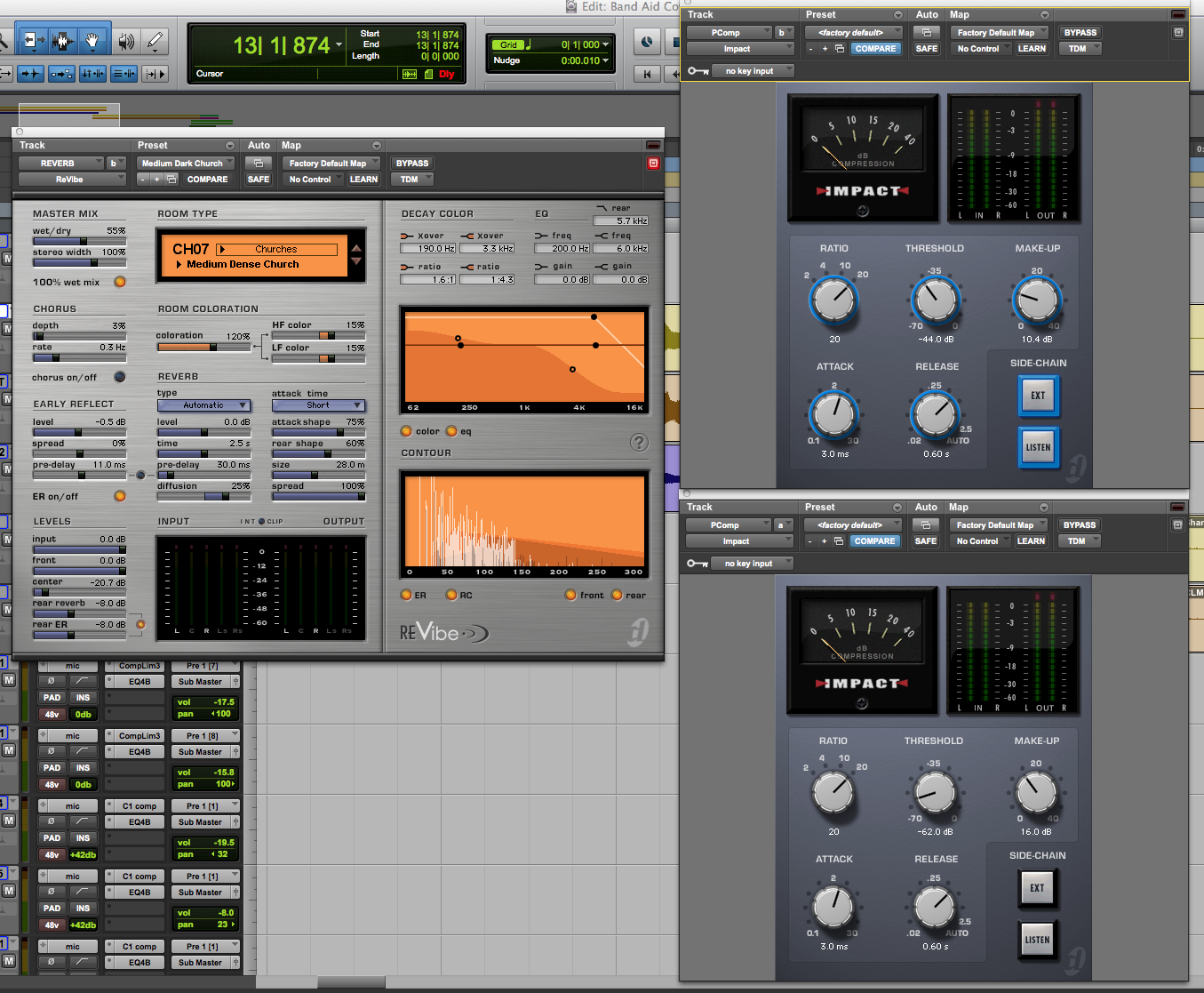
Task: Click the Return to Zero transport button
Action: (x=647, y=74)
